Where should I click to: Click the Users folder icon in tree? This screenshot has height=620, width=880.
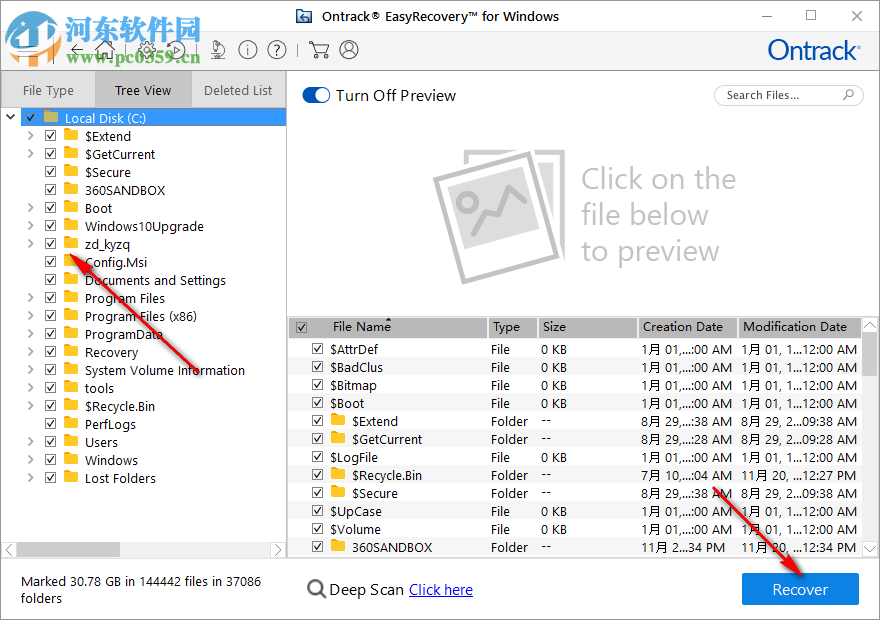(71, 441)
